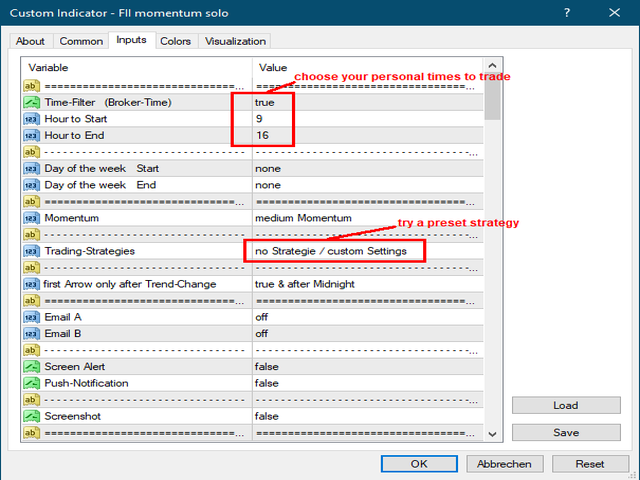Toggle Screen Alert false value
640x480 pixels.
tap(267, 367)
